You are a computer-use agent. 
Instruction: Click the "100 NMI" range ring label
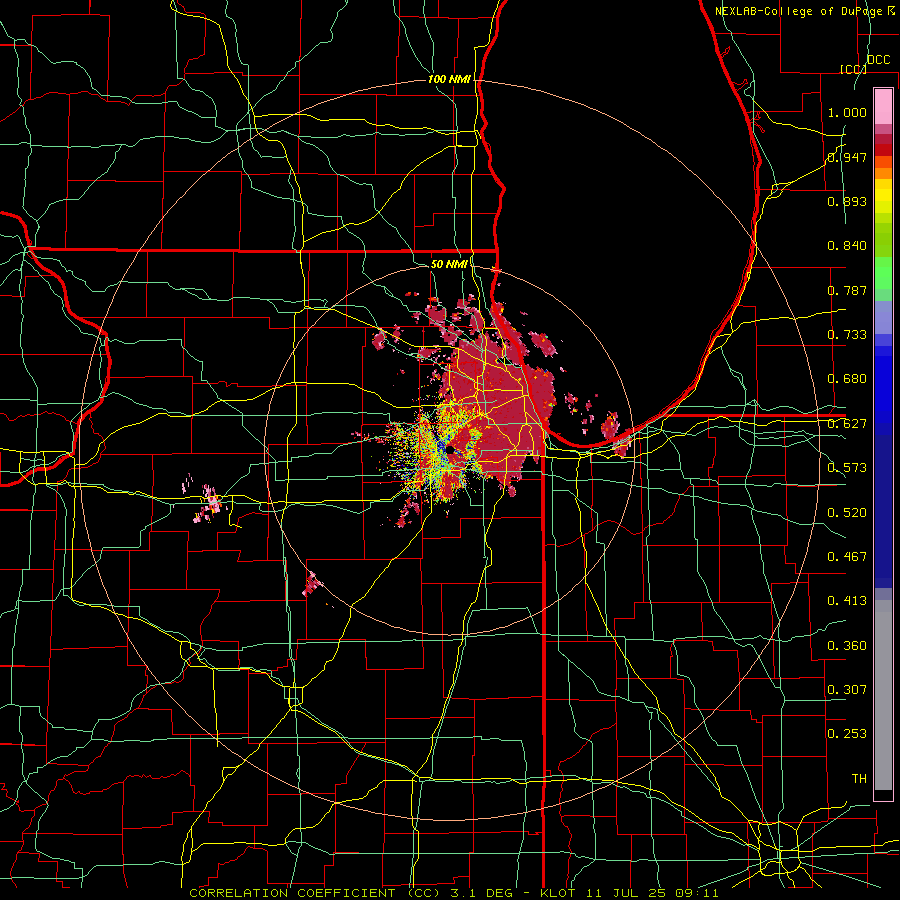pos(449,79)
